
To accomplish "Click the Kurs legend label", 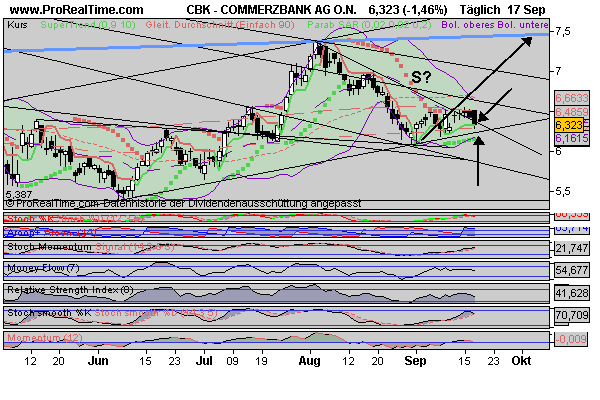I will 17,25.
